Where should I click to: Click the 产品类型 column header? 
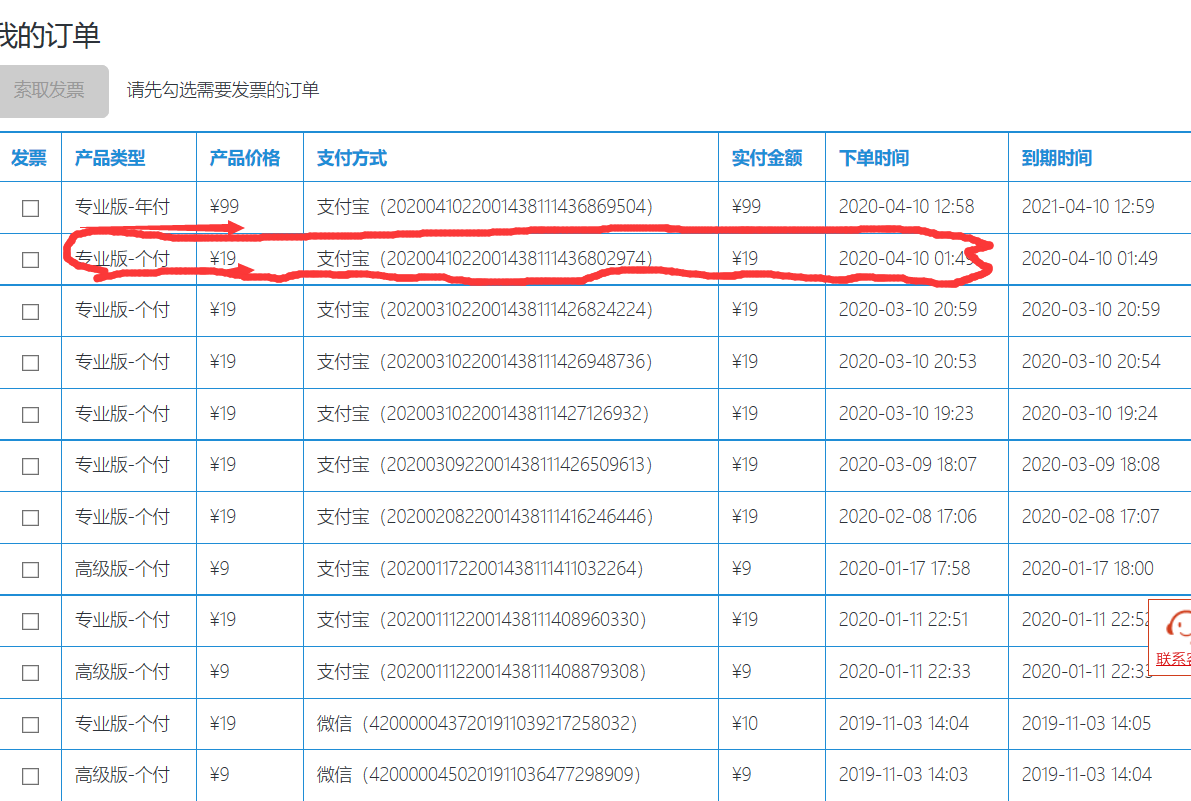point(110,158)
